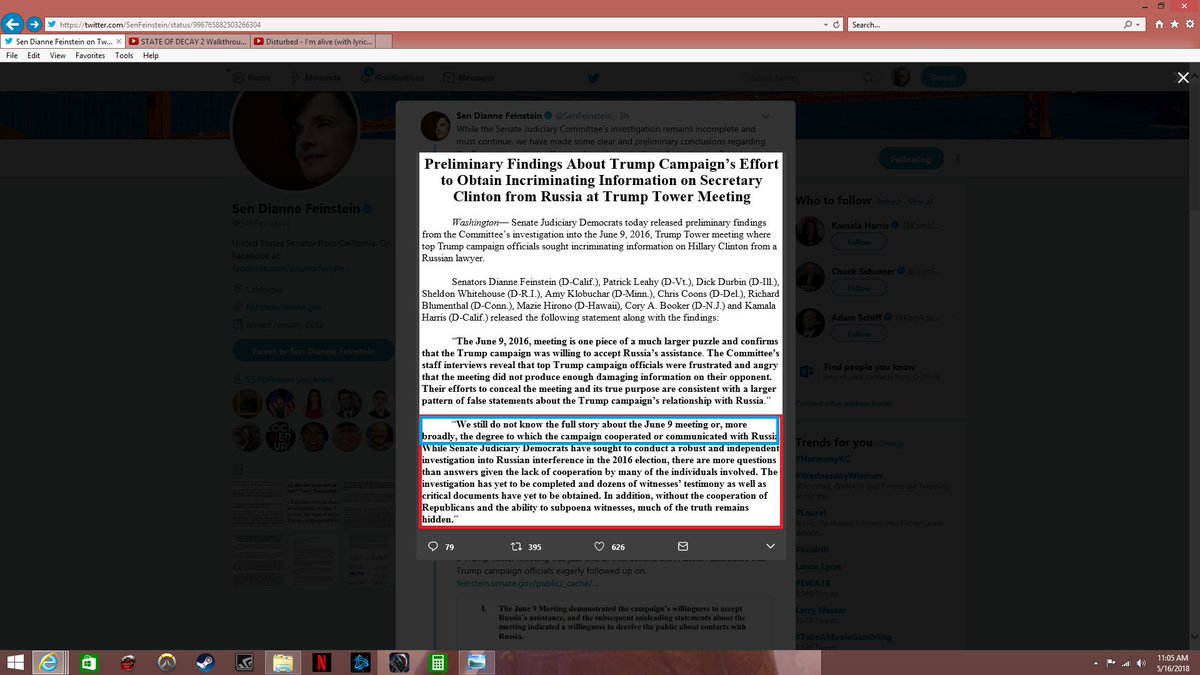The height and width of the screenshot is (675, 1200).
Task: Reply to the tweet via the speech bubble icon
Action: [433, 547]
